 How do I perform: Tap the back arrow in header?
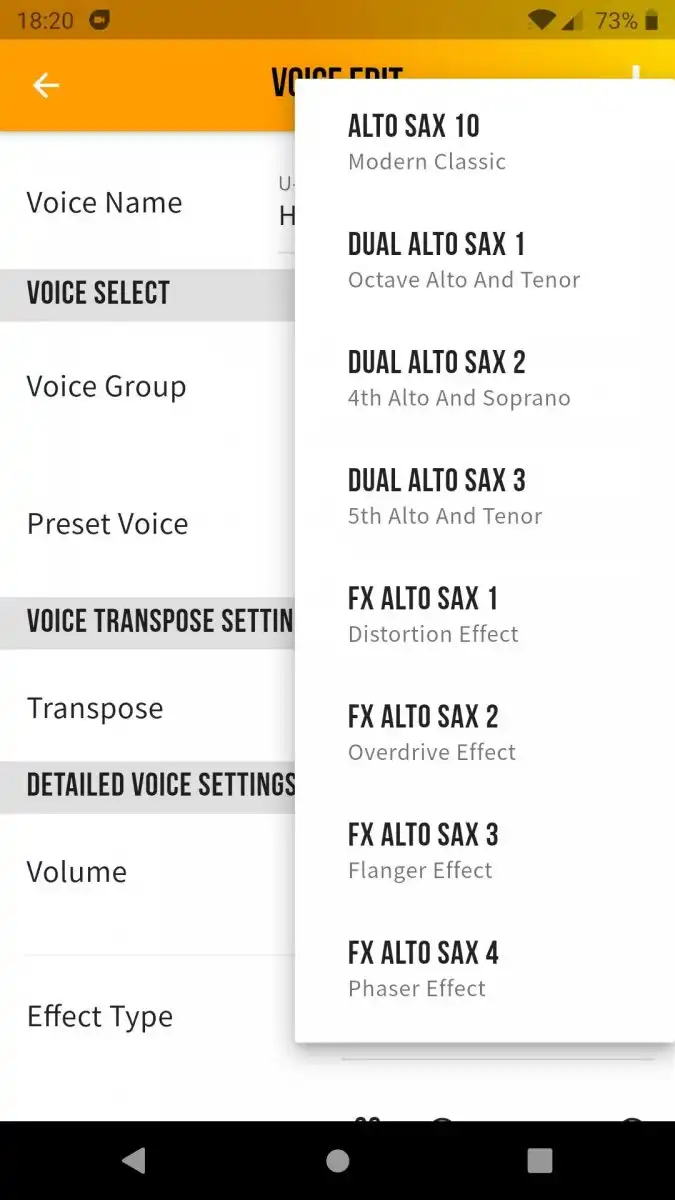46,86
